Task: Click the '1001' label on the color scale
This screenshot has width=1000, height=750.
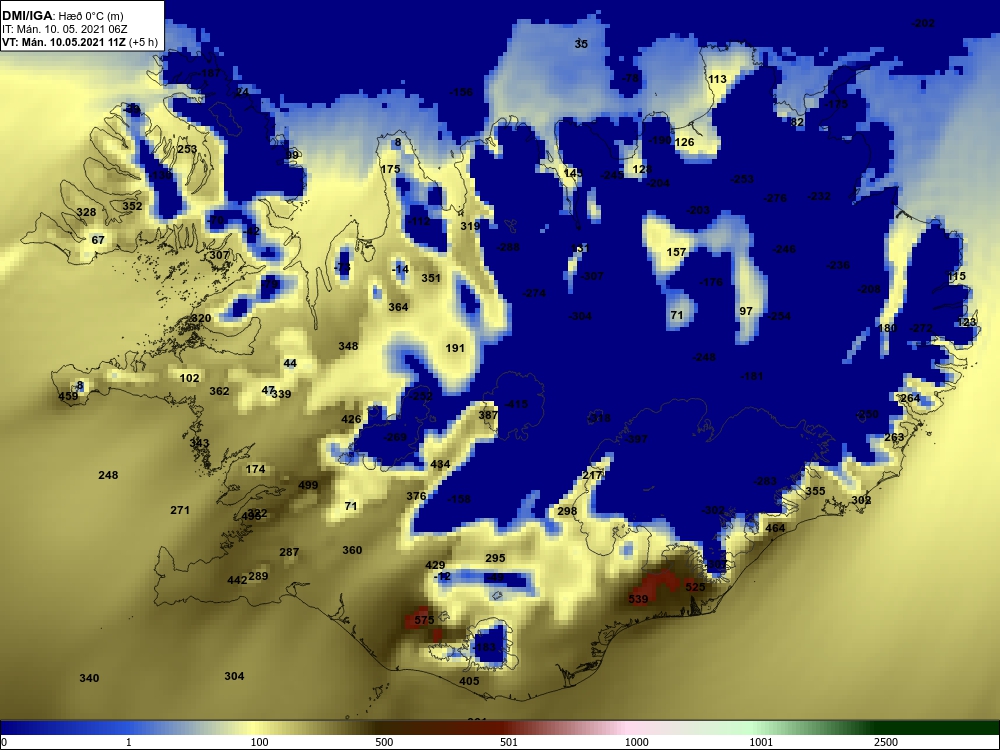Action: 761,742
